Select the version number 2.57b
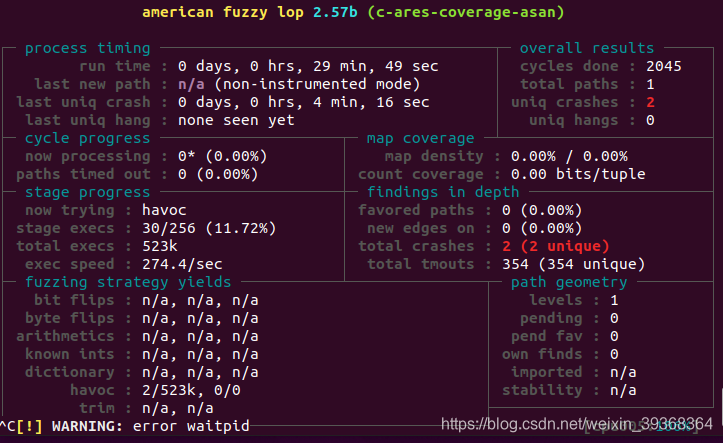 pos(335,12)
